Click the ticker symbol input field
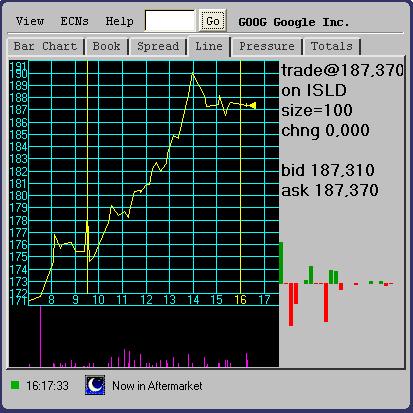413x413 pixels. point(170,21)
